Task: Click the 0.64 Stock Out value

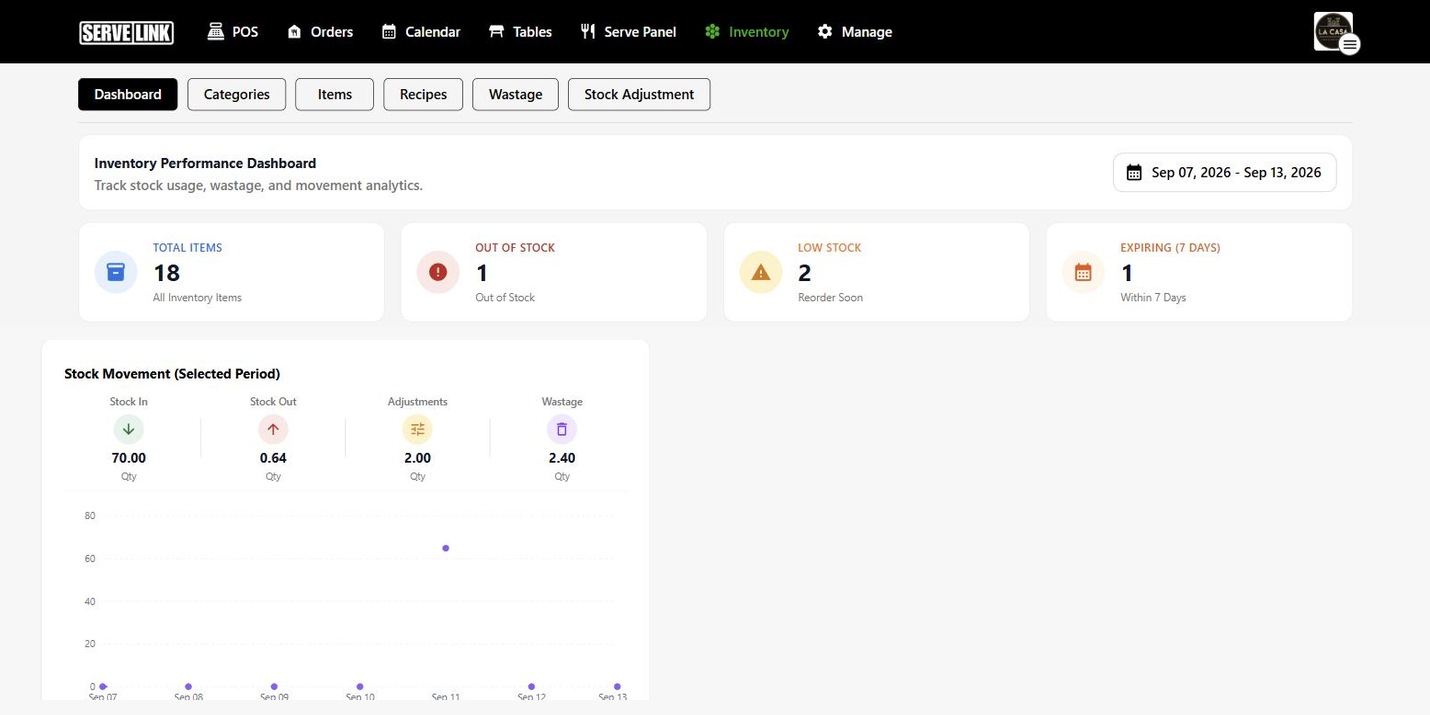Action: (273, 458)
